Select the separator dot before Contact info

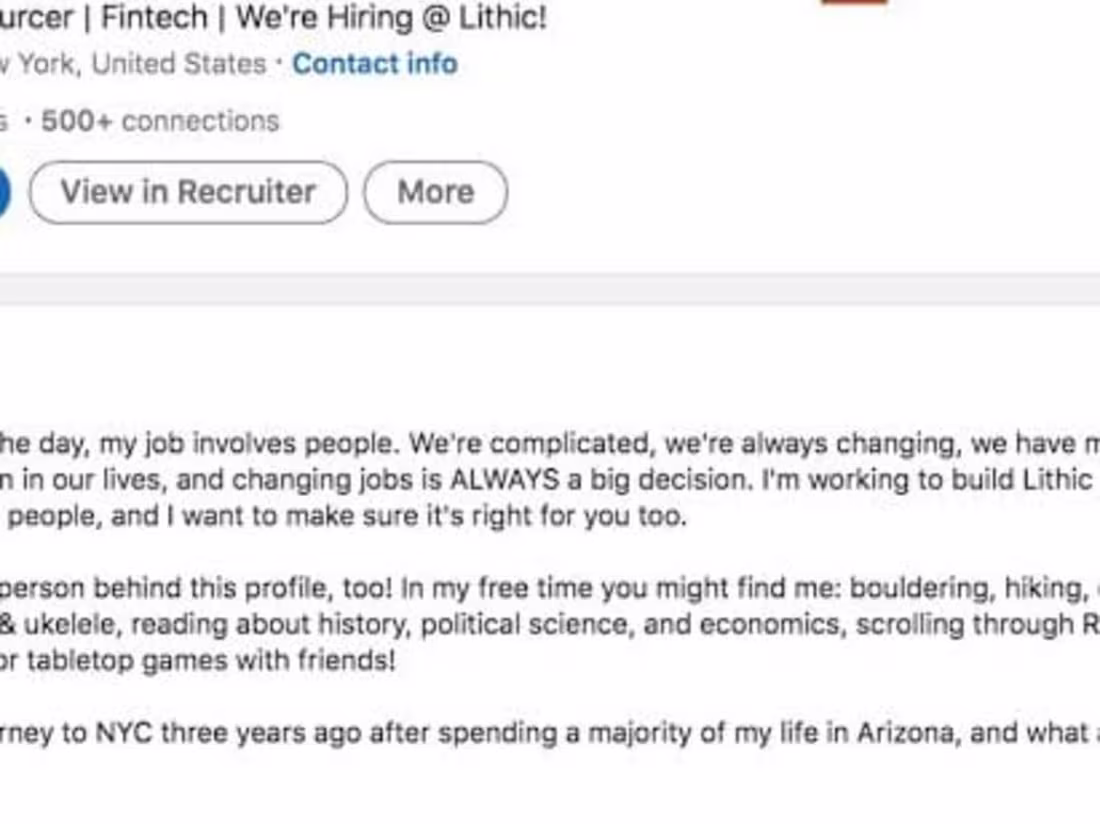tap(277, 64)
